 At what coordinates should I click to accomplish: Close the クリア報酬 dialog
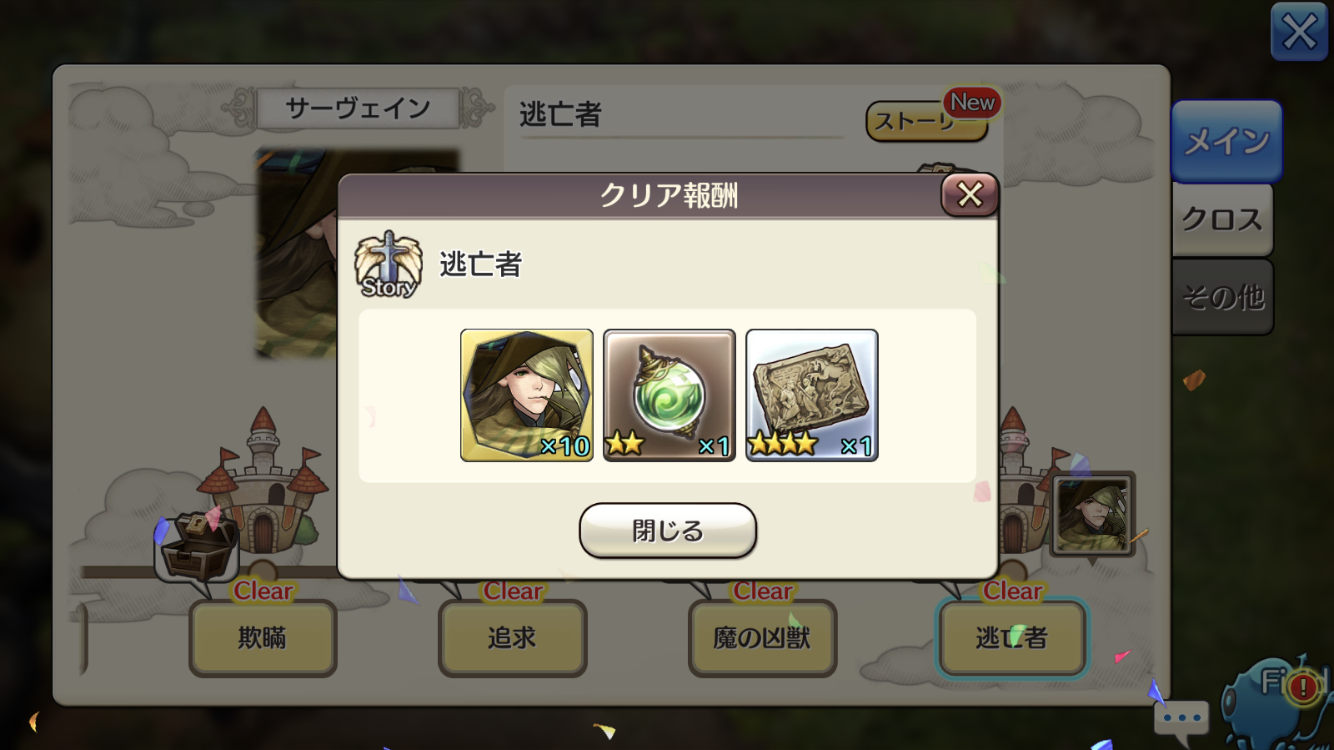[x=969, y=195]
